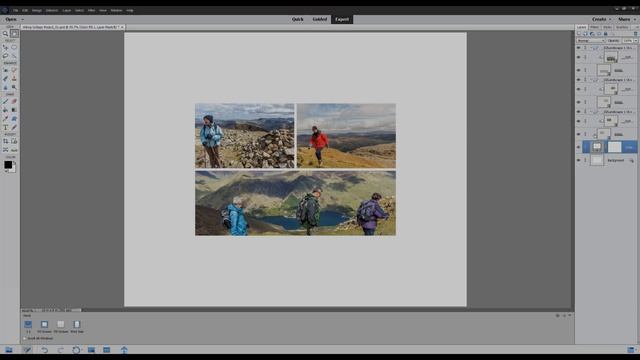Click the Redo button in taskbar
This screenshot has height=360, width=640.
point(60,350)
